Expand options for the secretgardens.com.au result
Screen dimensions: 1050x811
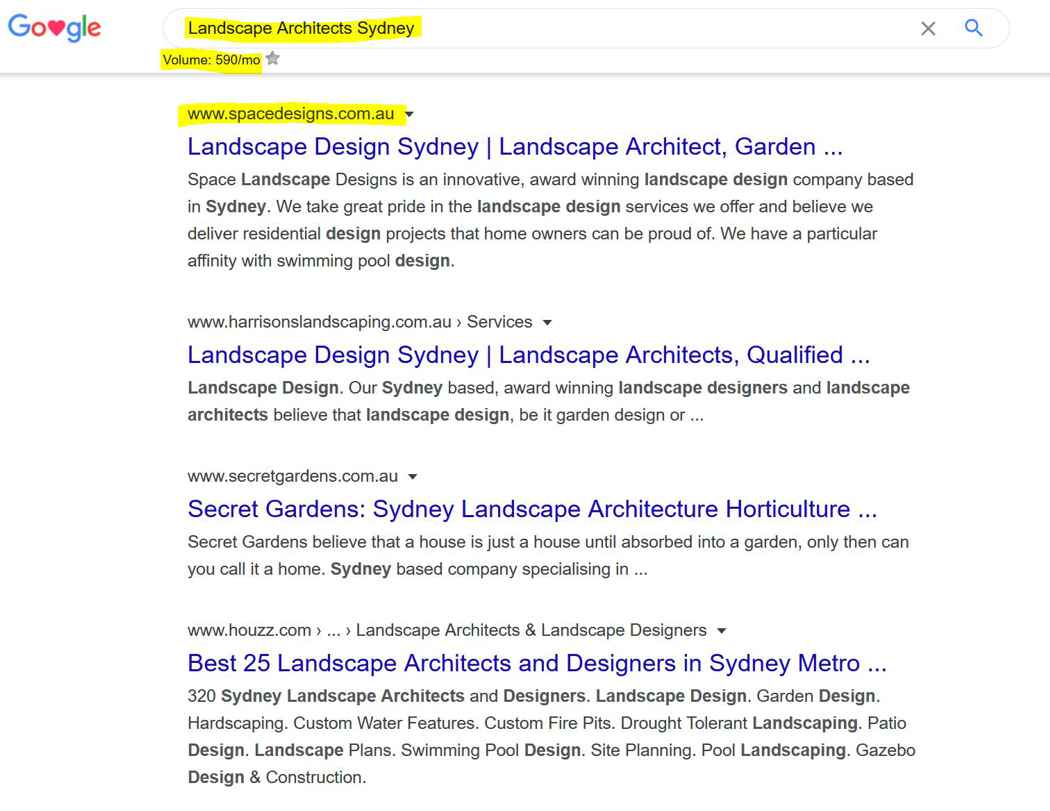point(413,476)
